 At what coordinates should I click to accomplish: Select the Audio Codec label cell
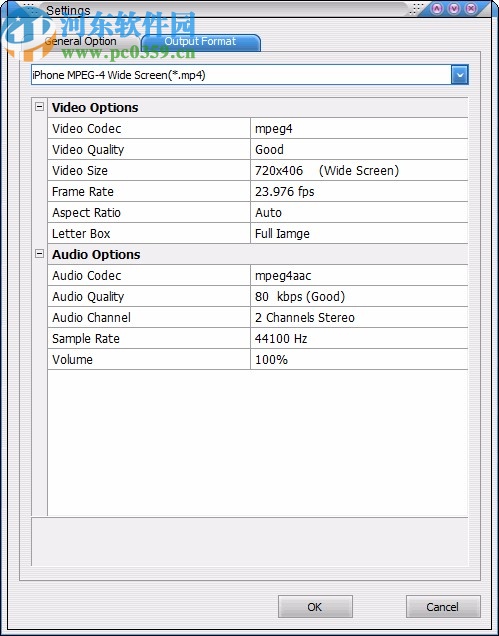click(x=149, y=276)
